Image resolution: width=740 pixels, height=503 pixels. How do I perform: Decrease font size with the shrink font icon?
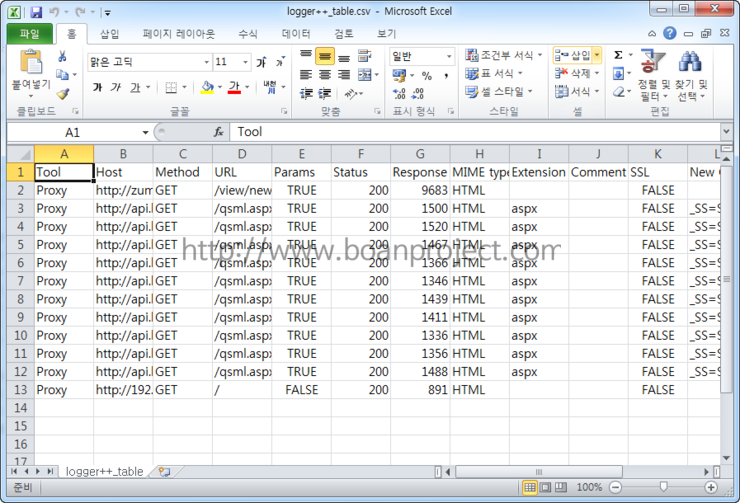(280, 62)
